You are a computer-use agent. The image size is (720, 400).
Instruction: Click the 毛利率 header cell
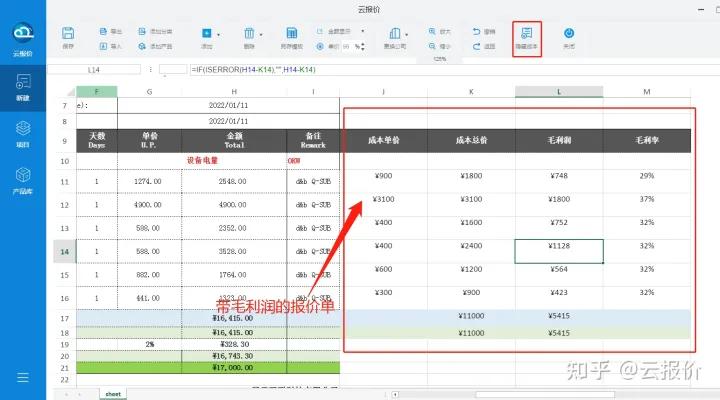(x=647, y=140)
